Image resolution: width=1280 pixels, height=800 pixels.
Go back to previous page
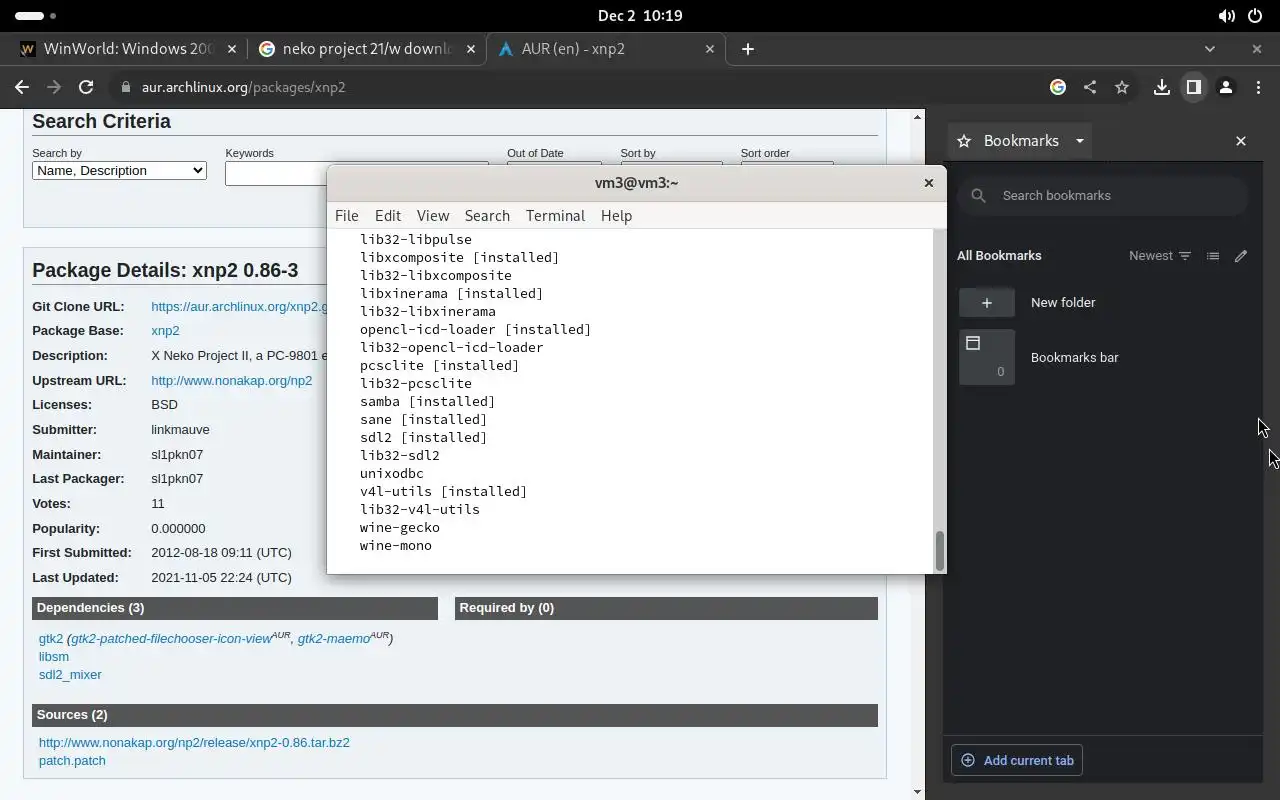point(22,87)
